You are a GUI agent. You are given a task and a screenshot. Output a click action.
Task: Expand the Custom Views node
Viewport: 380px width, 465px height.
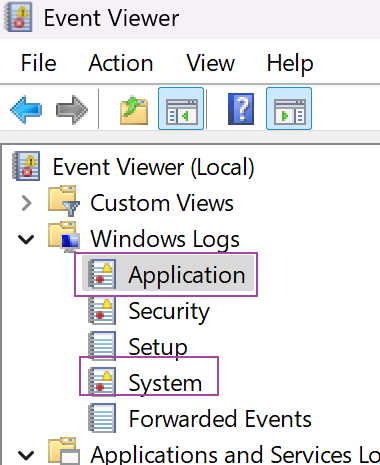tap(26, 203)
